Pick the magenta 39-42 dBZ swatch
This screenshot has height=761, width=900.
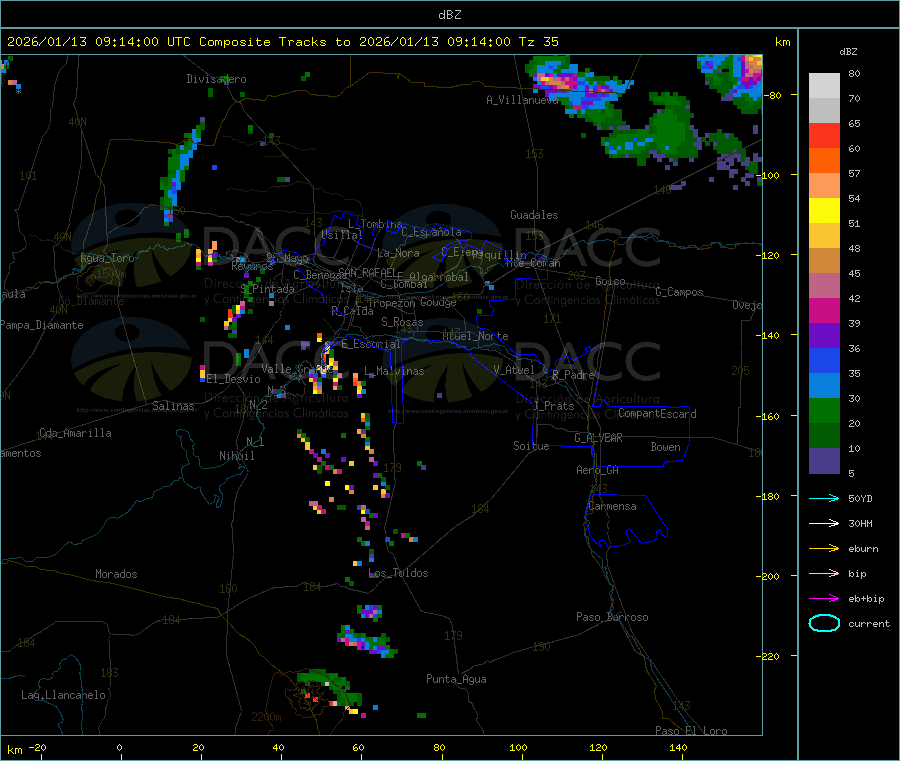[x=824, y=310]
